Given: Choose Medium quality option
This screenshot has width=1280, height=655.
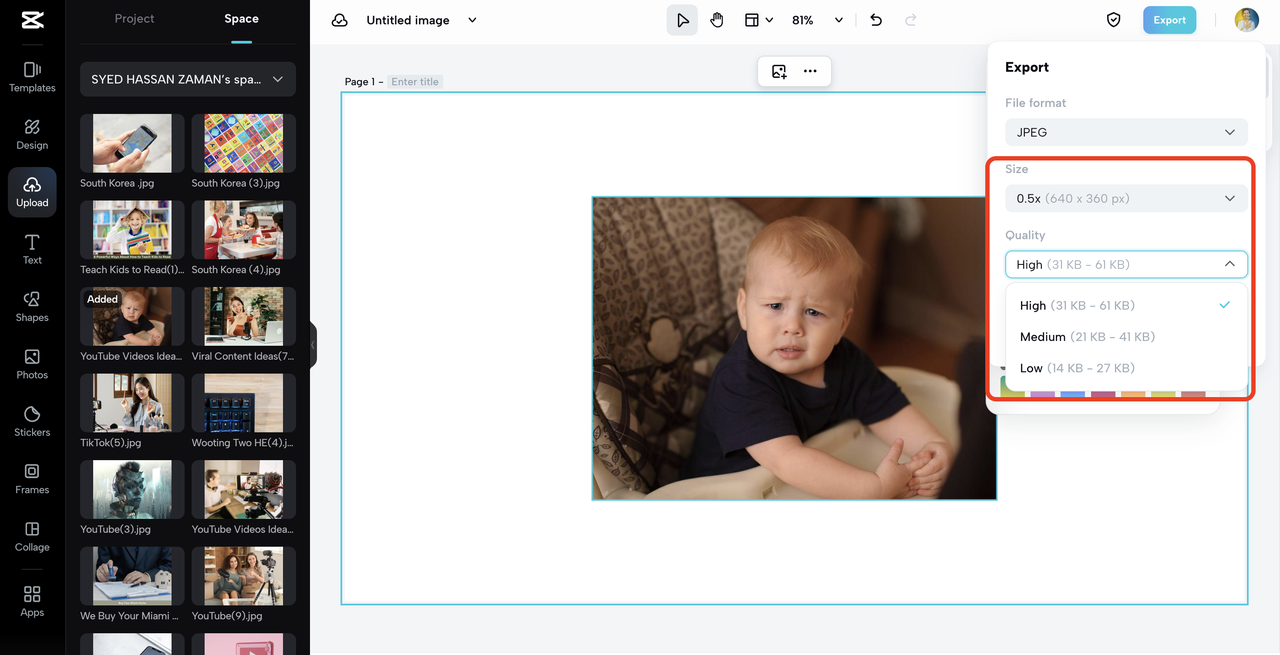Looking at the screenshot, I should tap(1126, 337).
